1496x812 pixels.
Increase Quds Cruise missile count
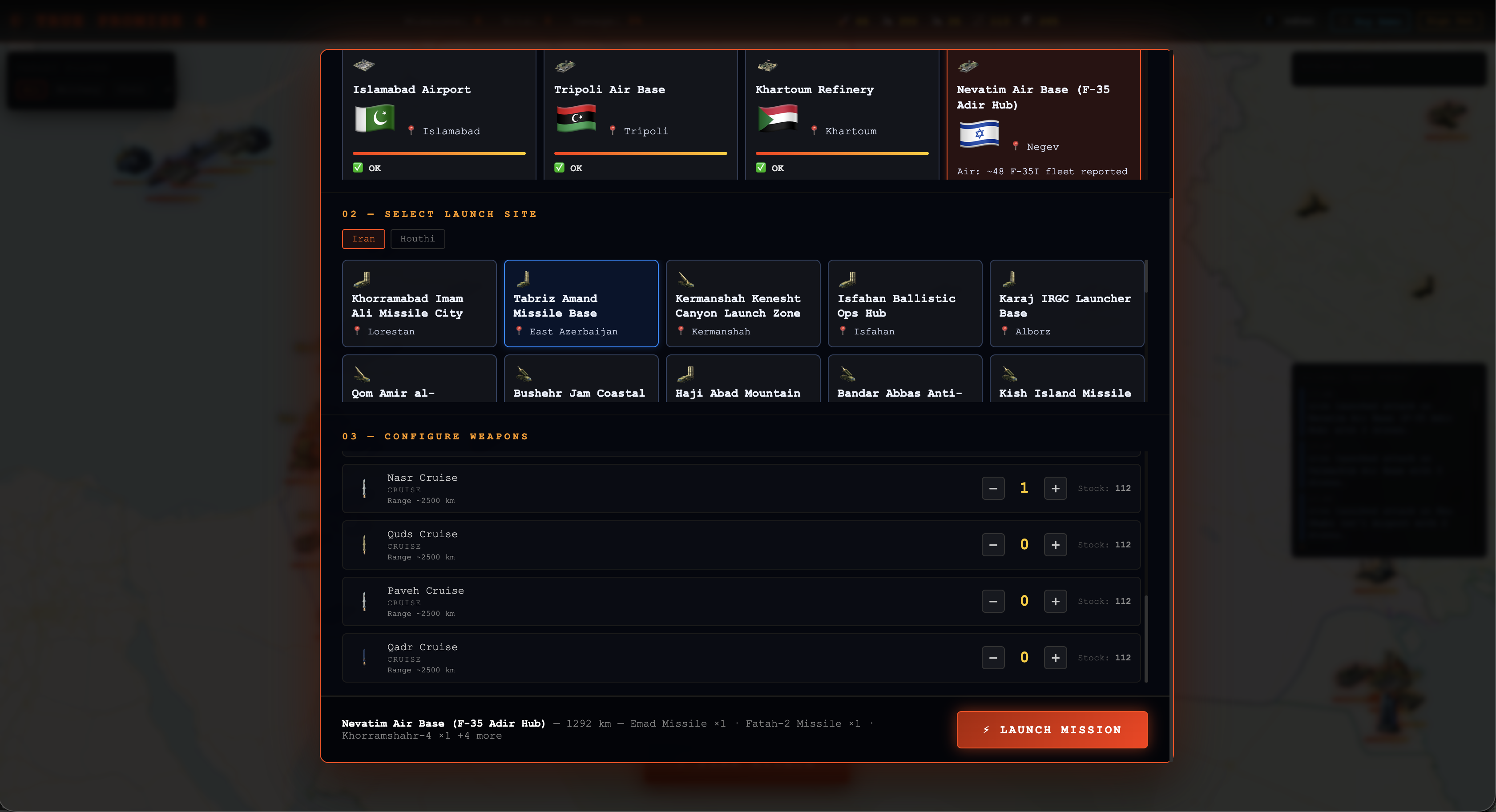pyautogui.click(x=1055, y=544)
